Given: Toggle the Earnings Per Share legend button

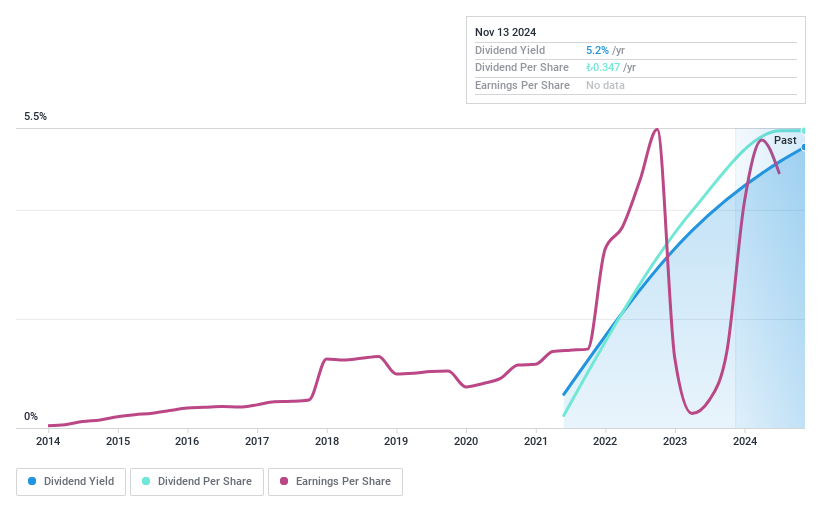Looking at the screenshot, I should coord(335,482).
